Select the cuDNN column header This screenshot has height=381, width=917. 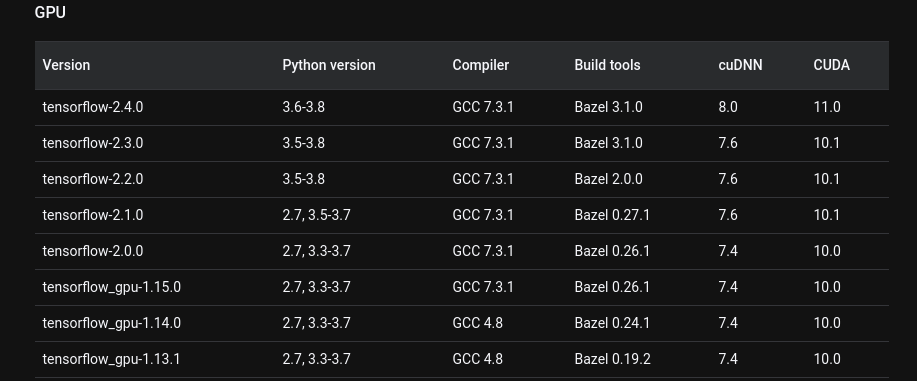[740, 65]
